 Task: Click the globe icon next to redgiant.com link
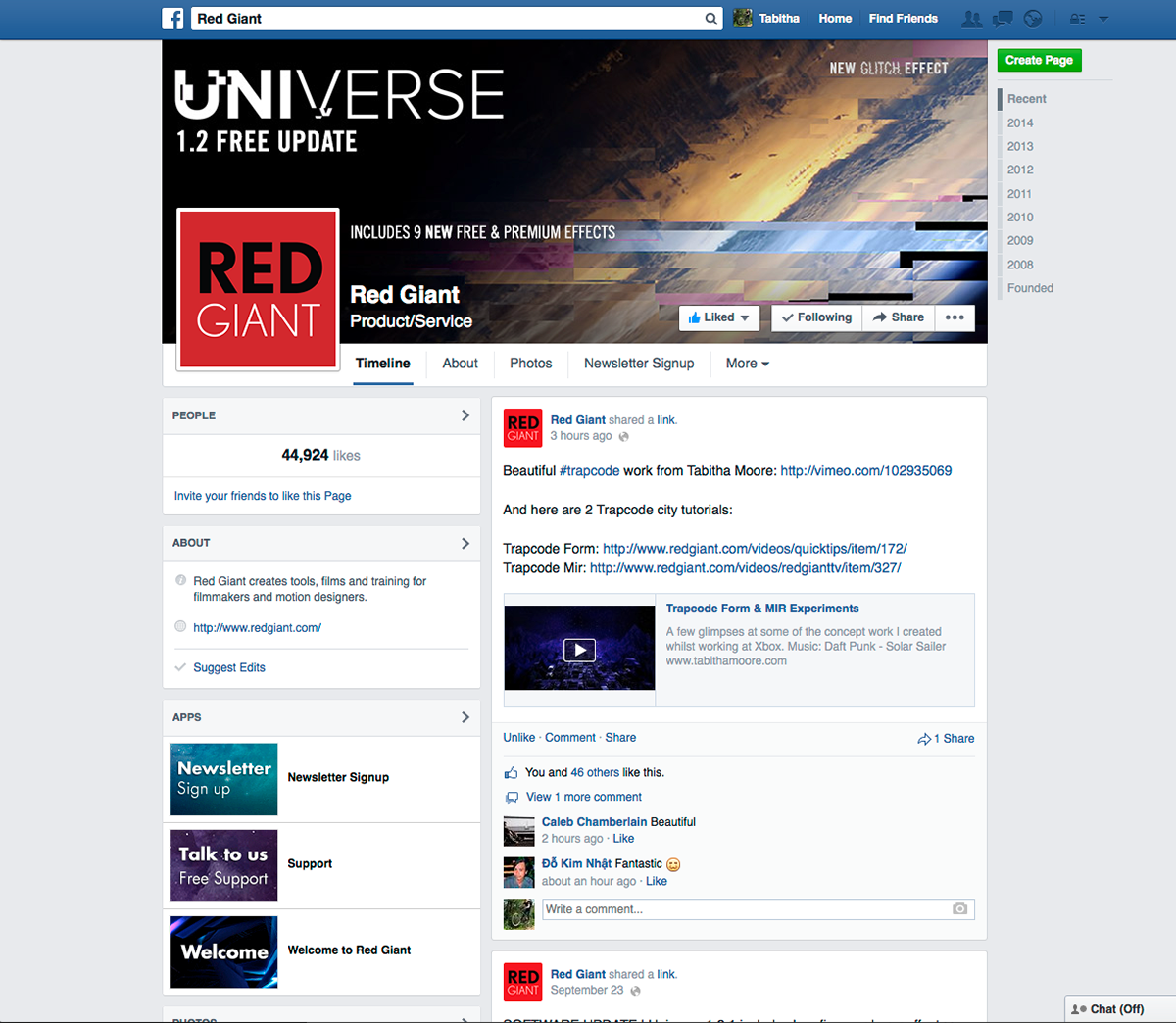tap(180, 626)
